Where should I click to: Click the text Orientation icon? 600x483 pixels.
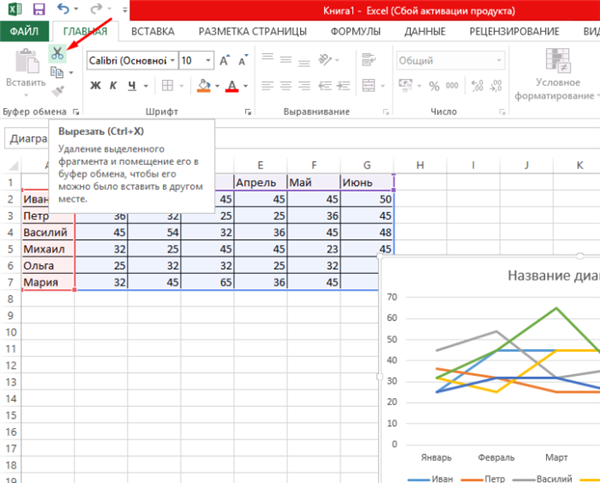click(x=325, y=59)
